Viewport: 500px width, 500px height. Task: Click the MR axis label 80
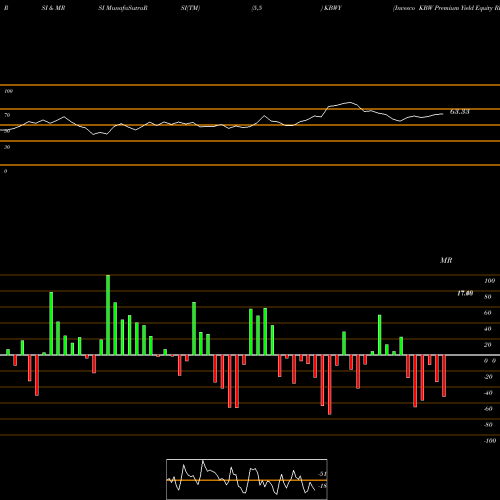pyautogui.click(x=488, y=297)
